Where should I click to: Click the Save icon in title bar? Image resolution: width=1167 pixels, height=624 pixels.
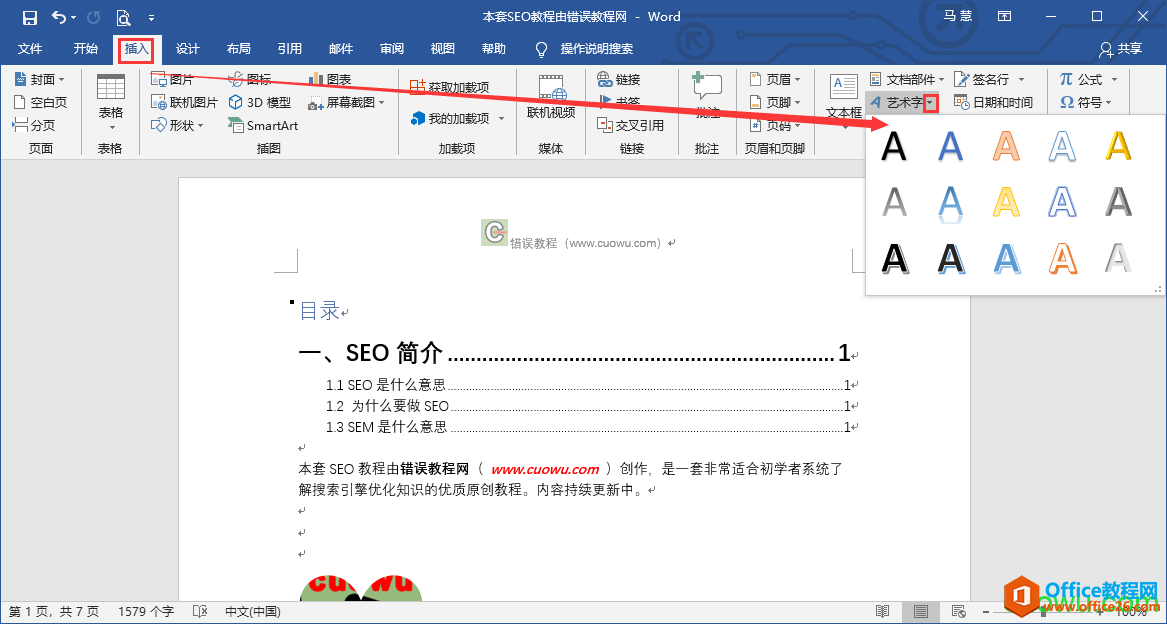click(30, 17)
